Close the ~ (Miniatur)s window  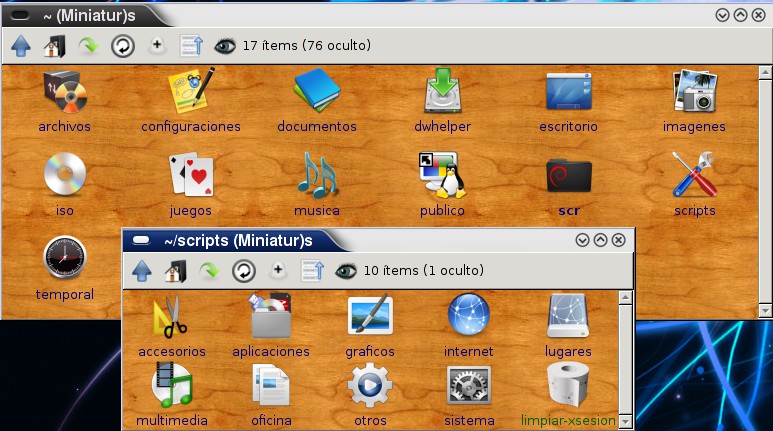(758, 15)
